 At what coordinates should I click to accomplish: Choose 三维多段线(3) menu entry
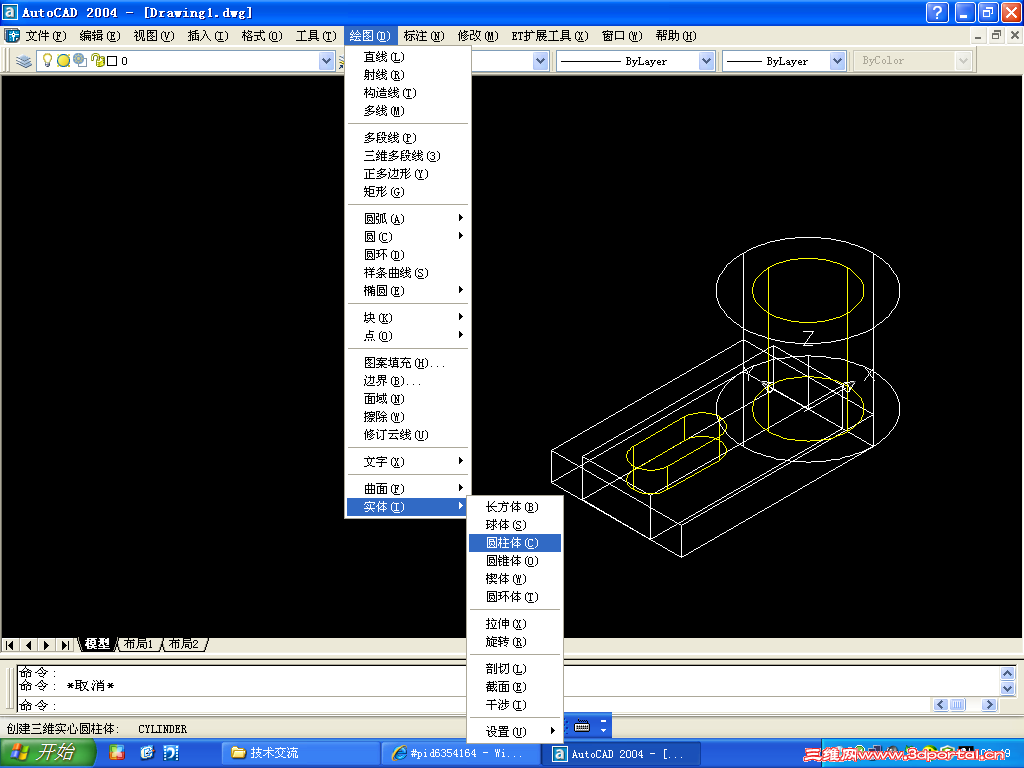tap(408, 156)
